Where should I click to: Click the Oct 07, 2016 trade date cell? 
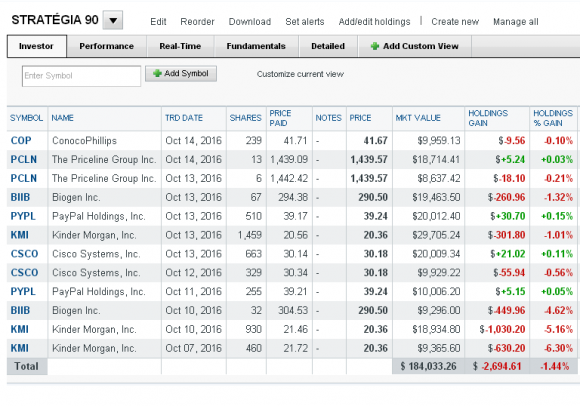click(x=193, y=348)
